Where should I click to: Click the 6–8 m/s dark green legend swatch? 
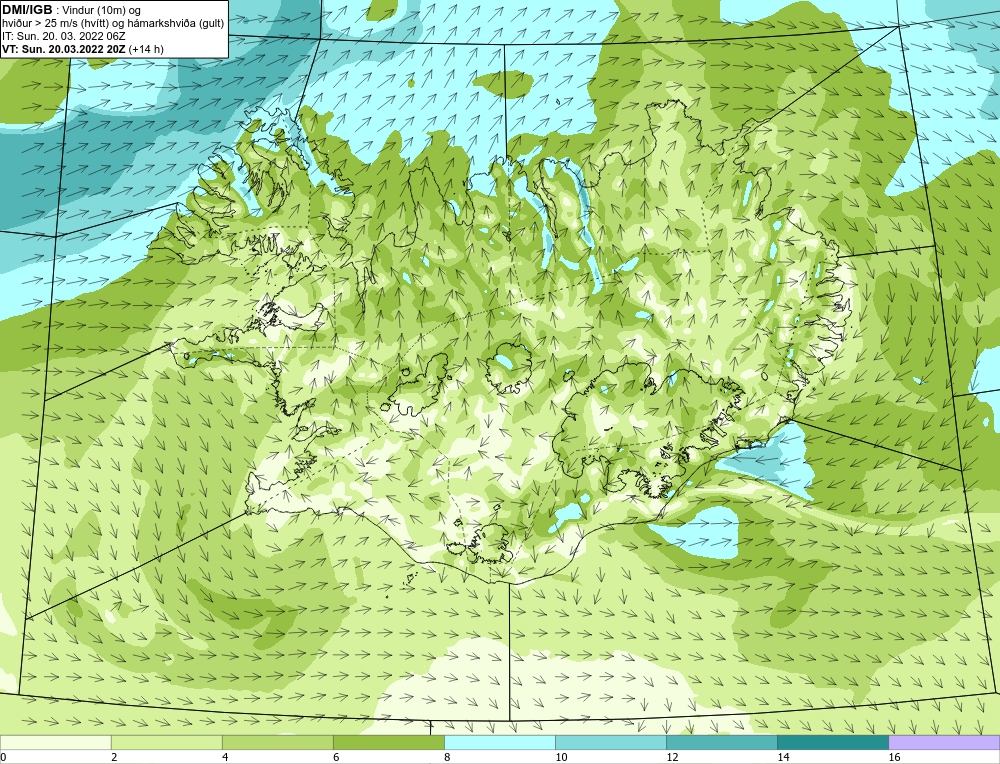(388, 742)
